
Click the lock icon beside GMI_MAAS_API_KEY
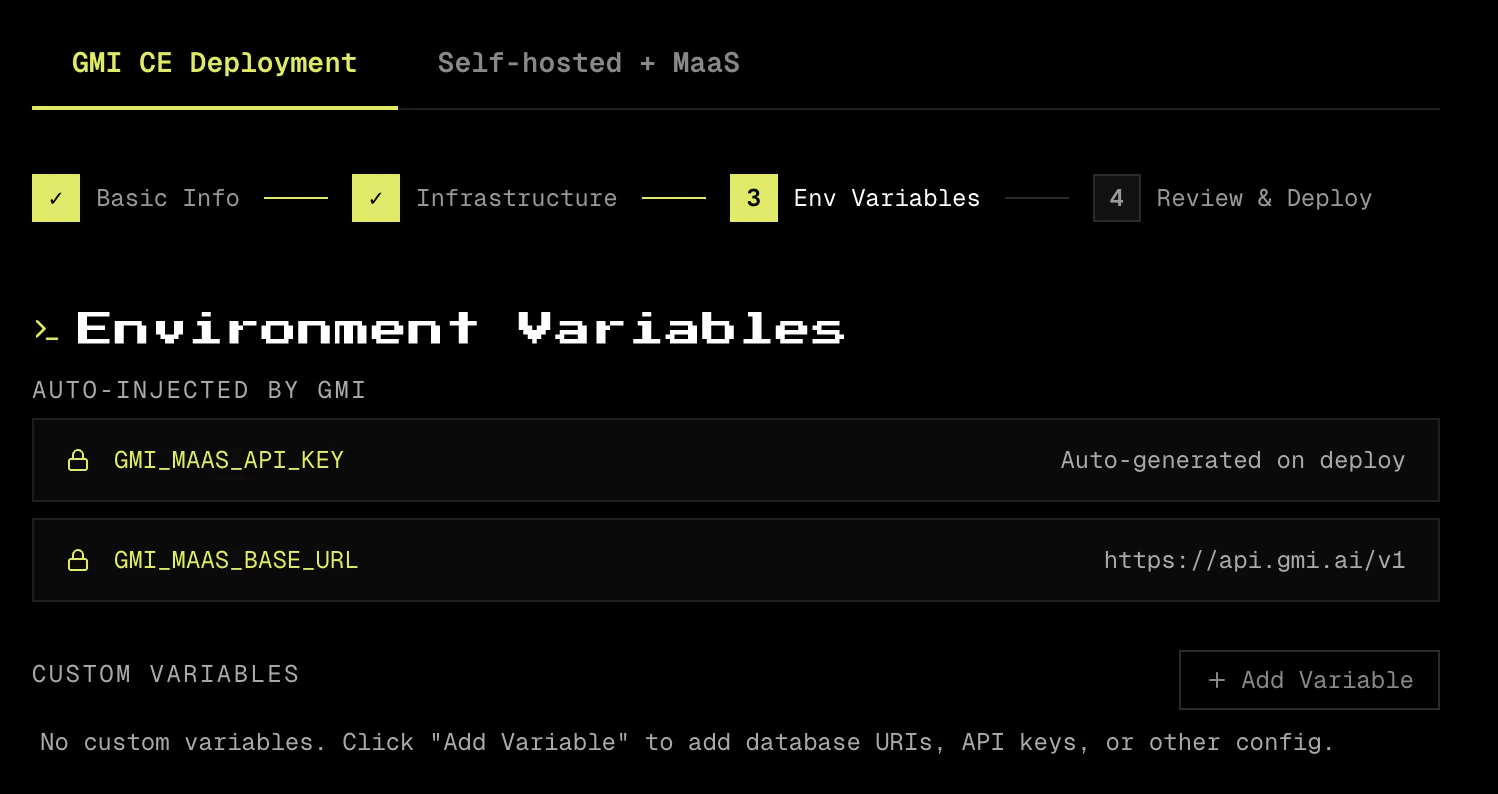click(x=78, y=460)
